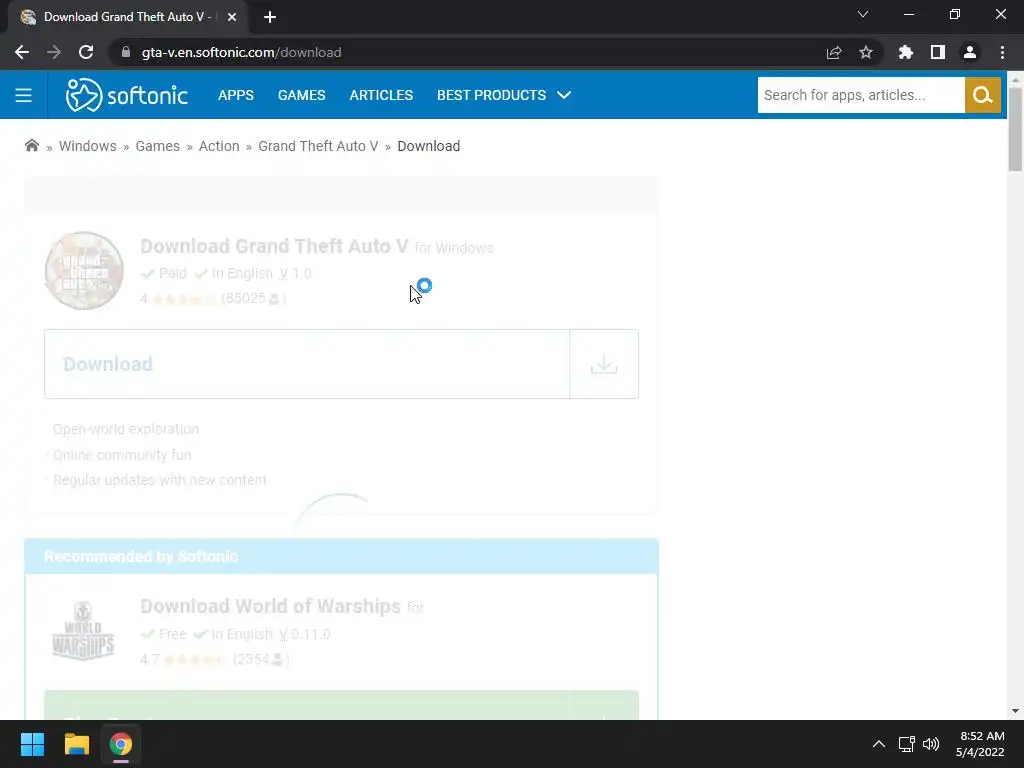Click the Games breadcrumb link
The image size is (1024, 768).
click(157, 146)
